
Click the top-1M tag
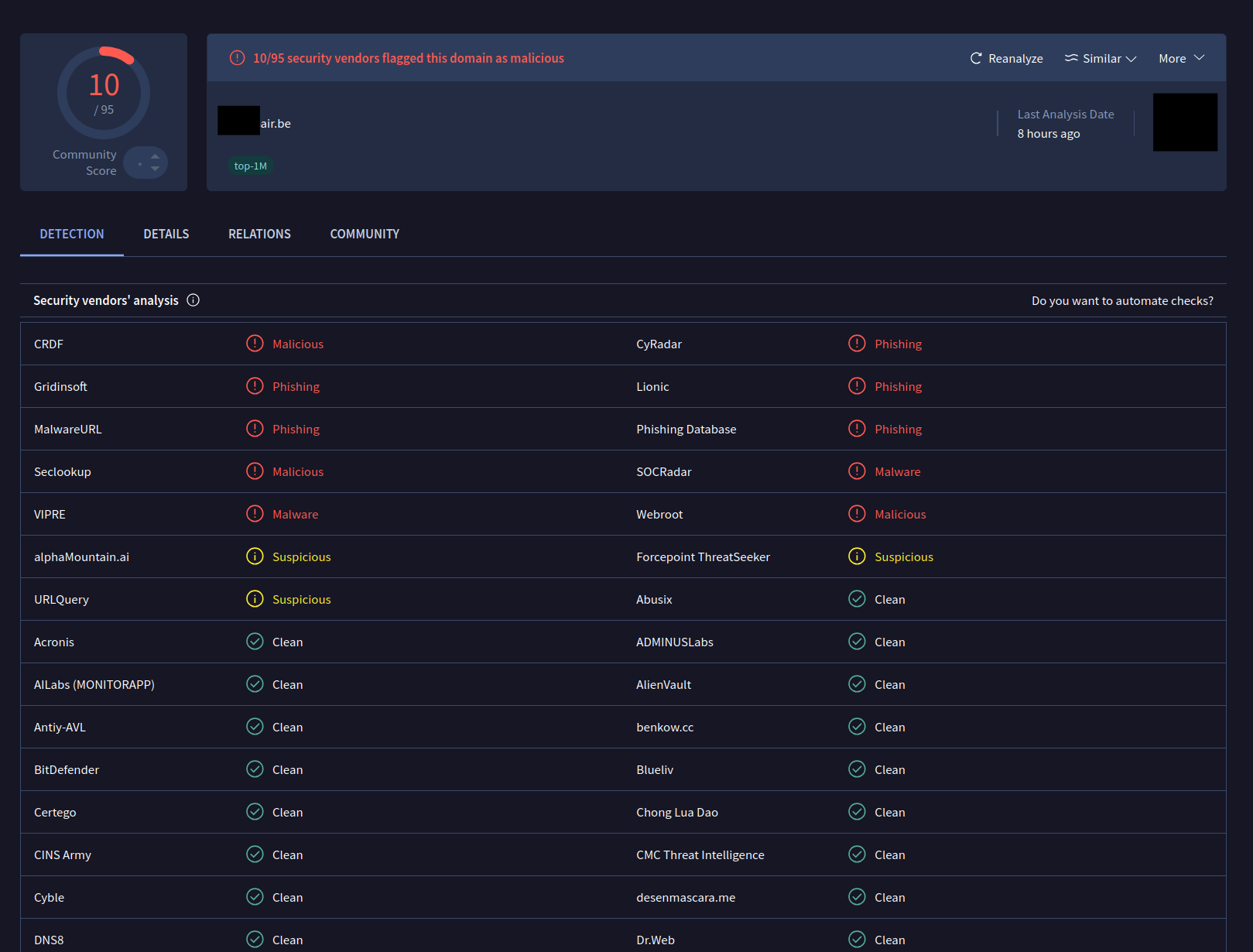(250, 166)
